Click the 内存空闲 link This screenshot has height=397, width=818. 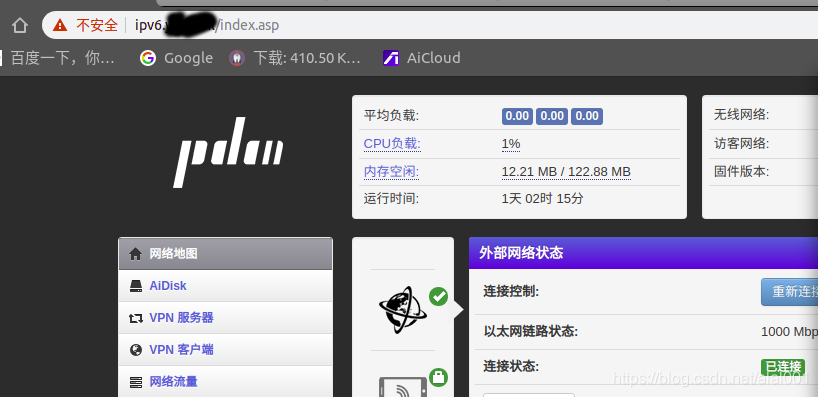(391, 172)
